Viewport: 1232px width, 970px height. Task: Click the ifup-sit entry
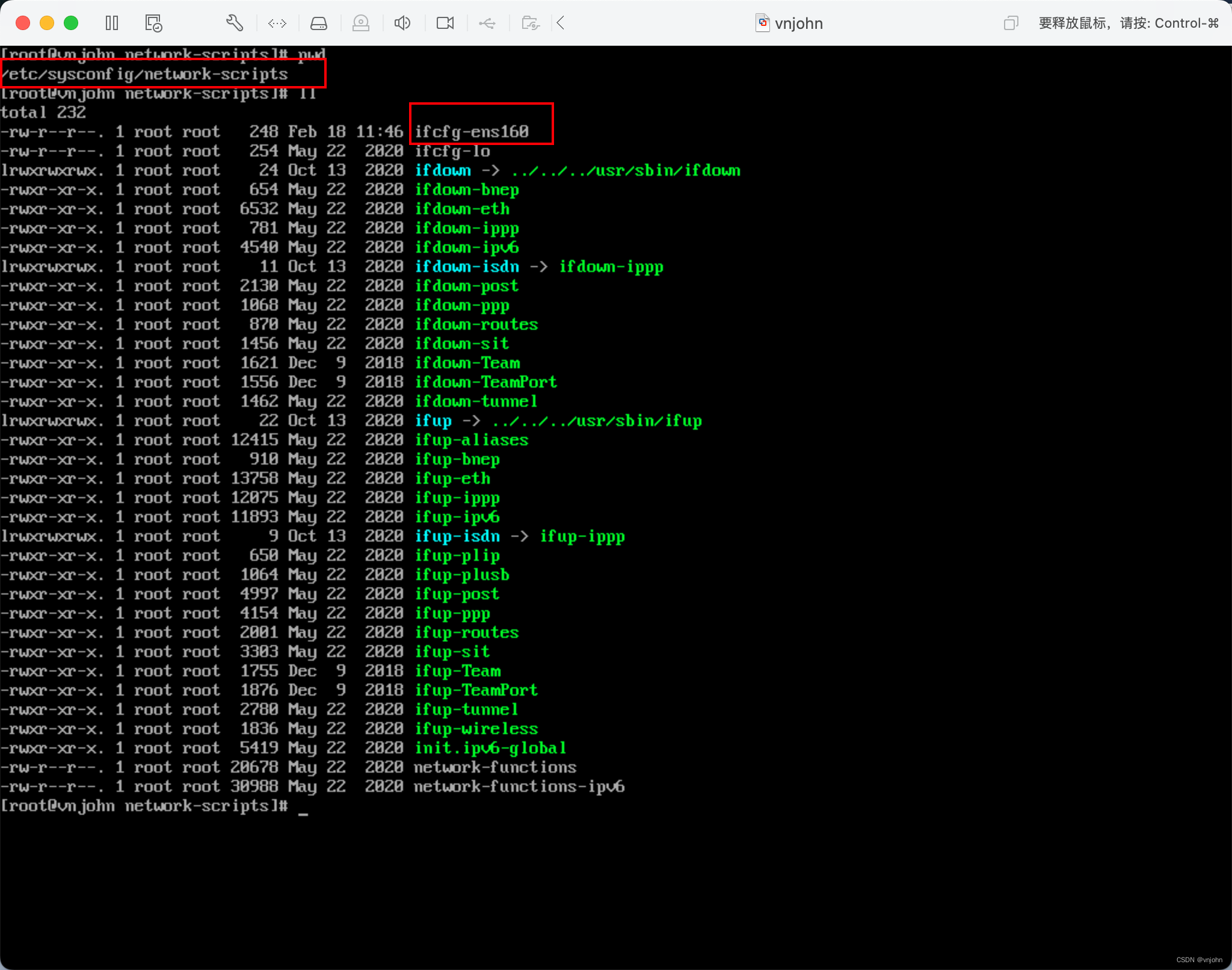[x=452, y=652]
